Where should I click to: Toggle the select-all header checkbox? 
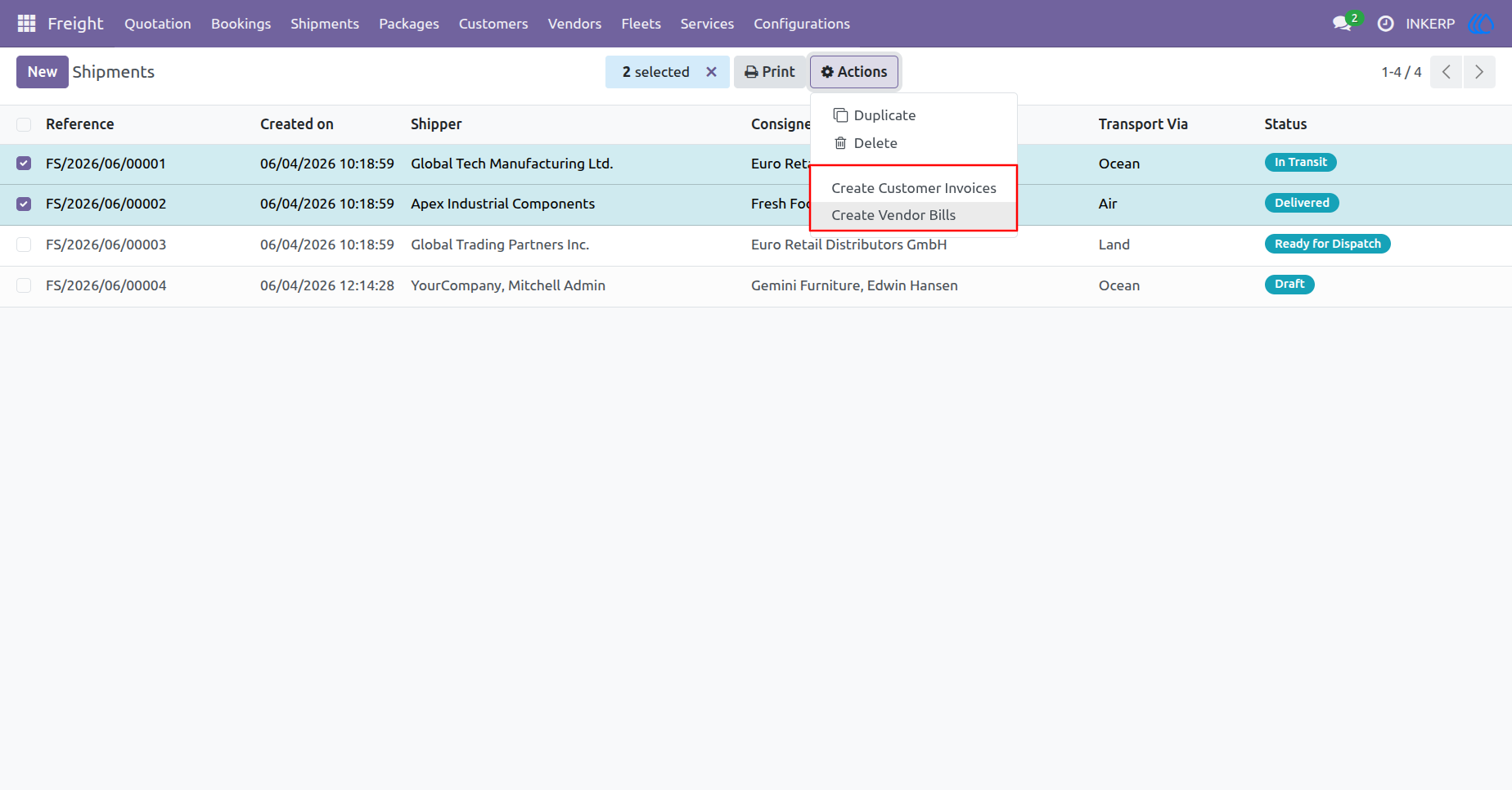24,124
